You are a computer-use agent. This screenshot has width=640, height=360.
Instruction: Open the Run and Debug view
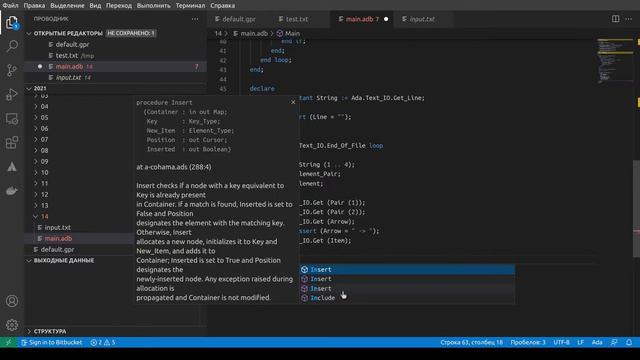pyautogui.click(x=12, y=94)
